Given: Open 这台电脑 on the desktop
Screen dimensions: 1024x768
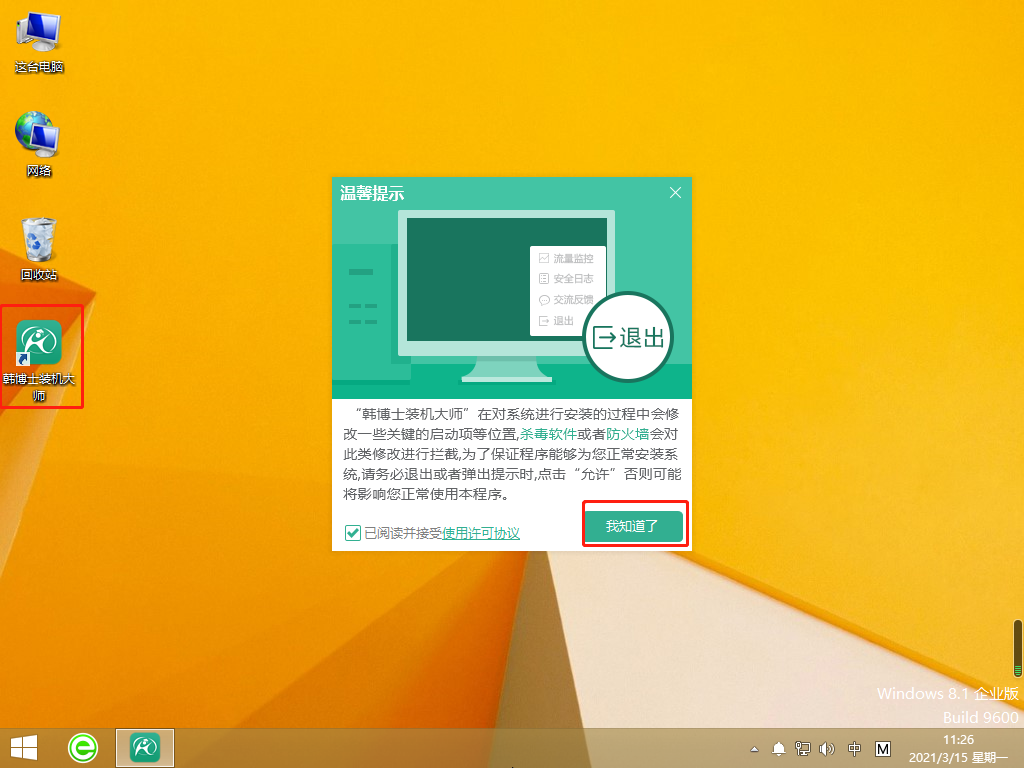Looking at the screenshot, I should tap(38, 30).
